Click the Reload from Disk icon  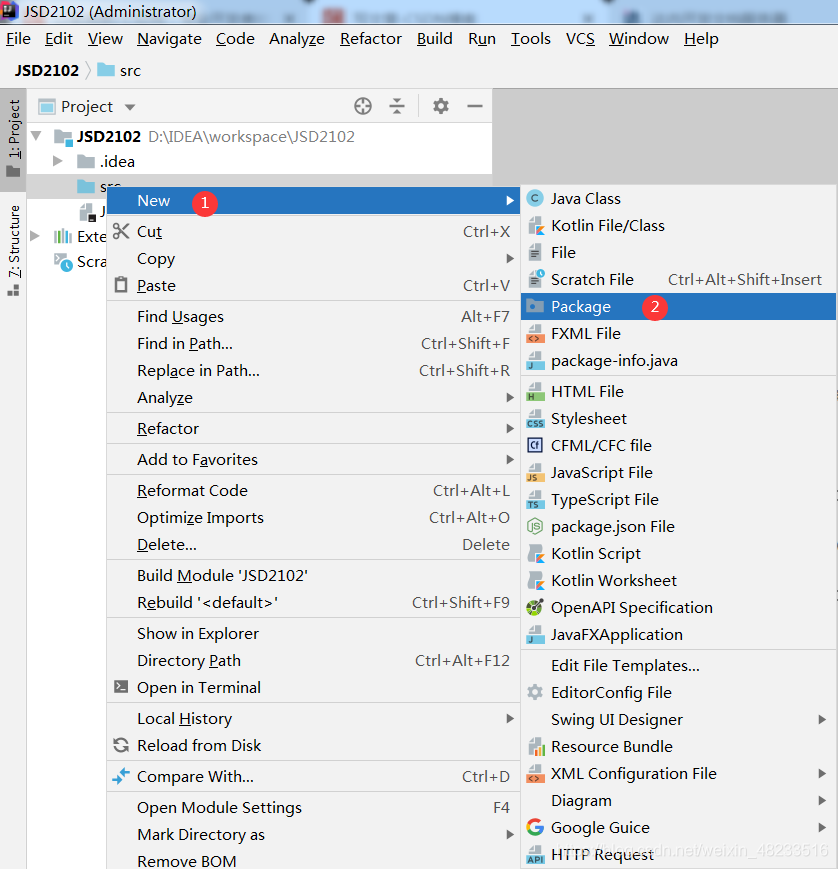[121, 745]
